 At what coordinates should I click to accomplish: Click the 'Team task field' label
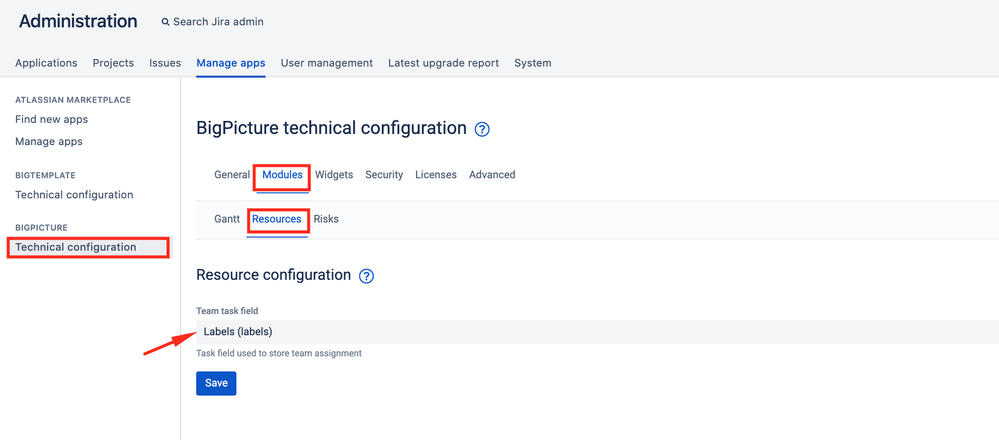coord(227,311)
